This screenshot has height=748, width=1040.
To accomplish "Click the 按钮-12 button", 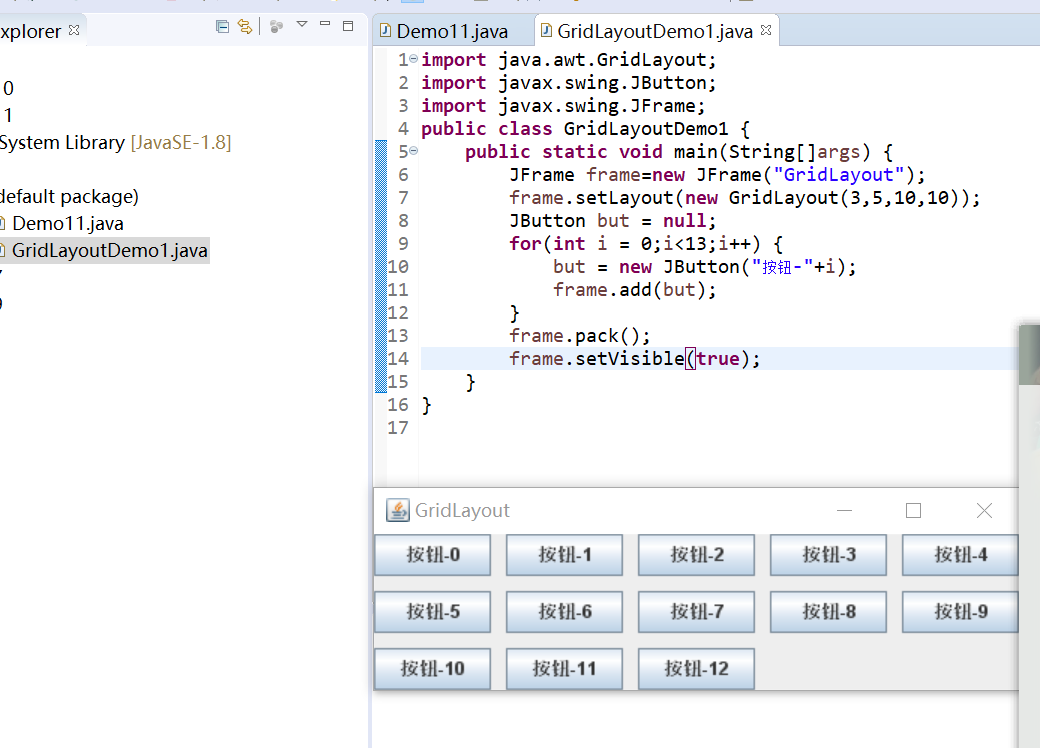I will coord(696,669).
